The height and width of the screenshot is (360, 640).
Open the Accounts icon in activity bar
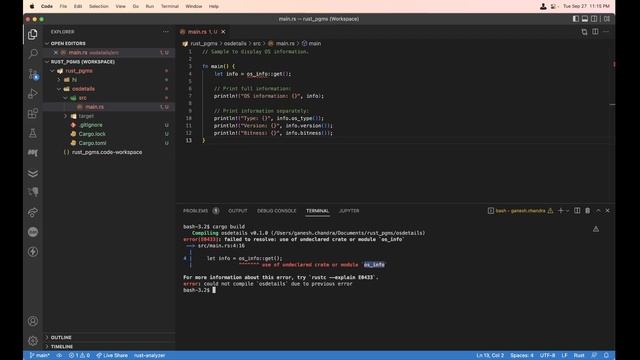pyautogui.click(x=33, y=321)
